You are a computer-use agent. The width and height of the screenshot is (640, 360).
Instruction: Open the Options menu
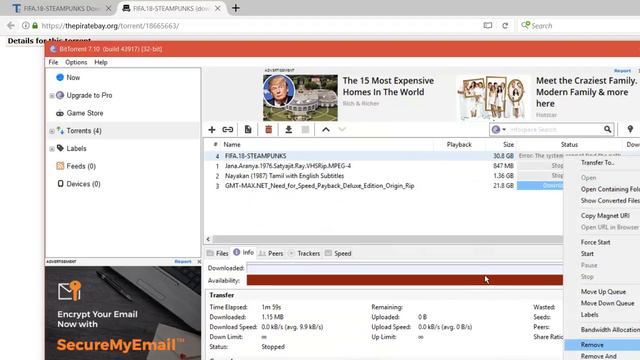tap(76, 62)
